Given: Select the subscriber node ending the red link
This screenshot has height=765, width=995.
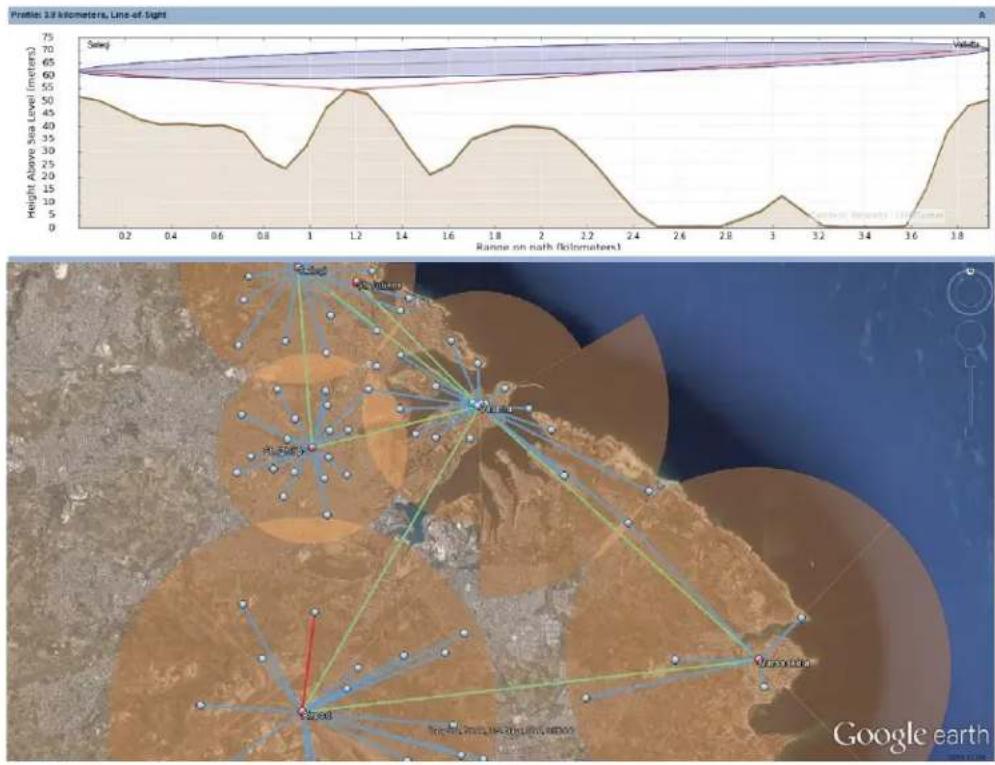Looking at the screenshot, I should [x=315, y=612].
